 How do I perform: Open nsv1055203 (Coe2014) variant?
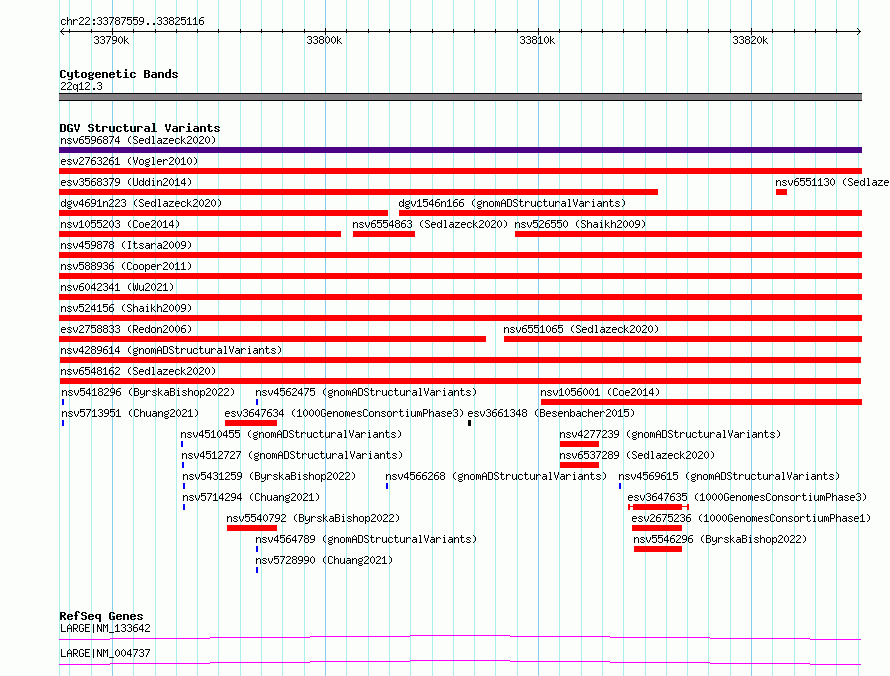[x=120, y=224]
